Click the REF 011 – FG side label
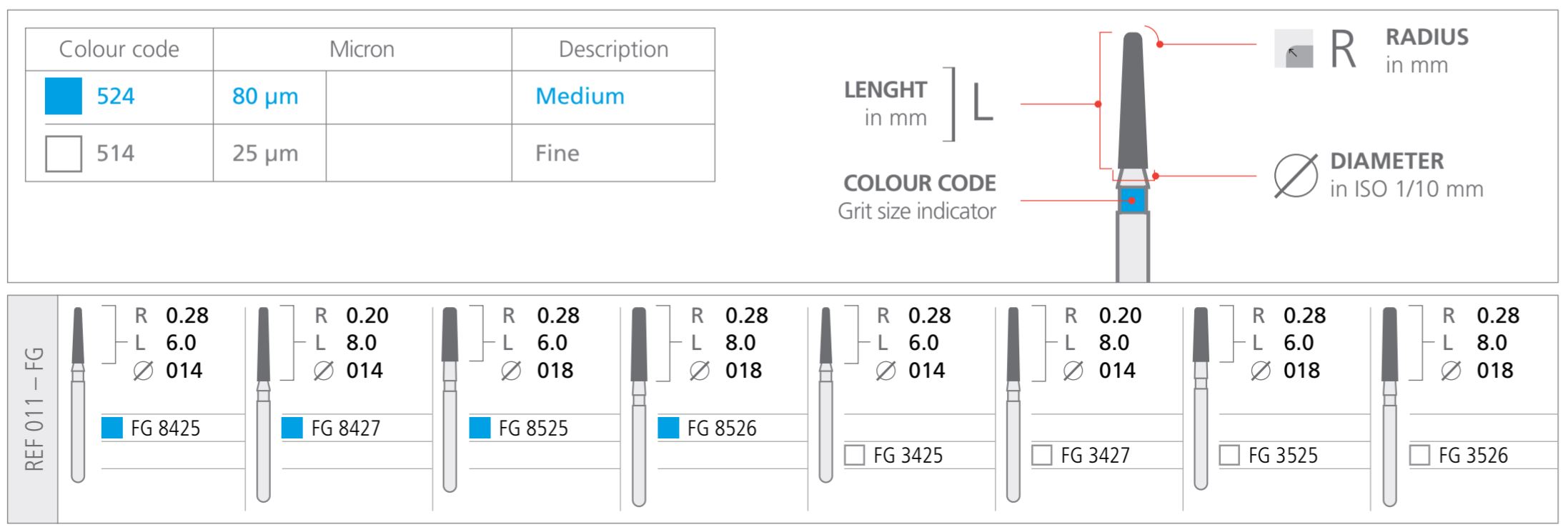Viewport: 1568px width, 532px height. click(x=34, y=408)
